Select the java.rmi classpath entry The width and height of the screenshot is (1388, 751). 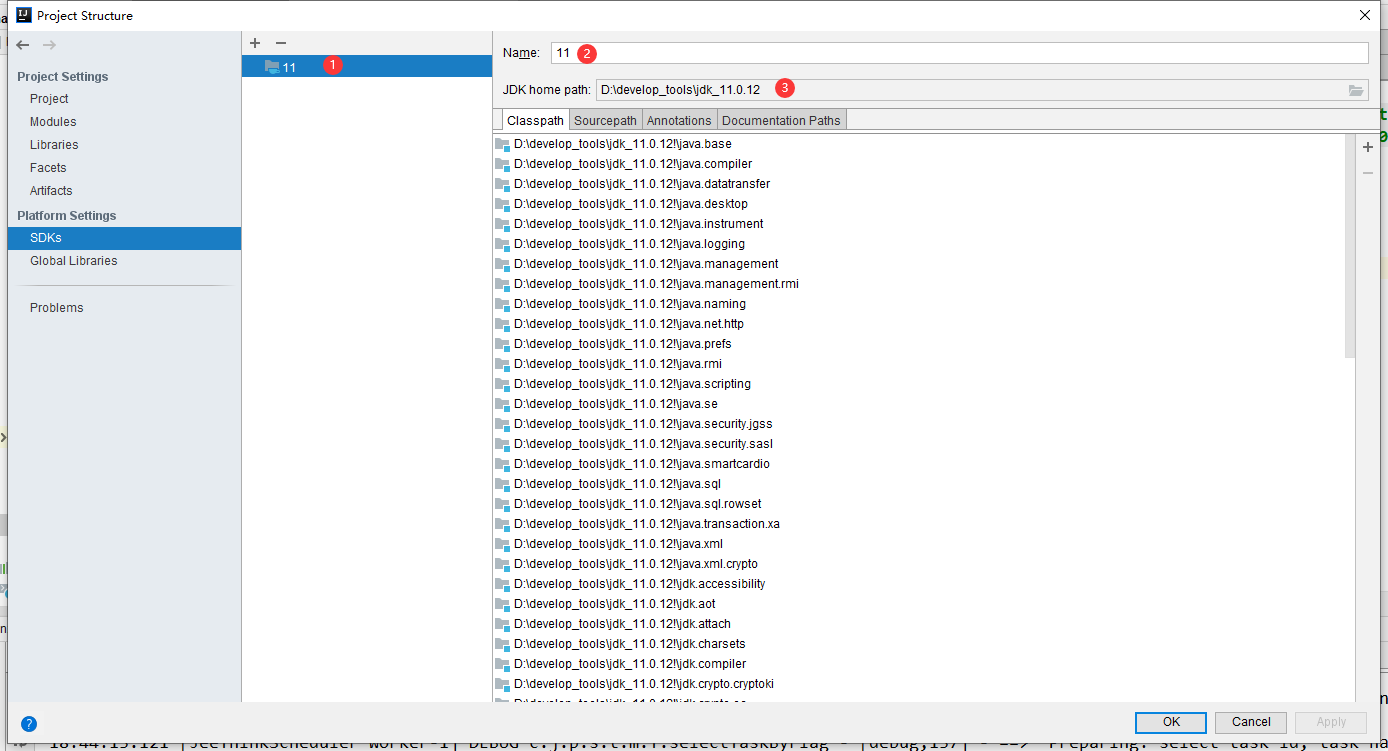coord(608,364)
